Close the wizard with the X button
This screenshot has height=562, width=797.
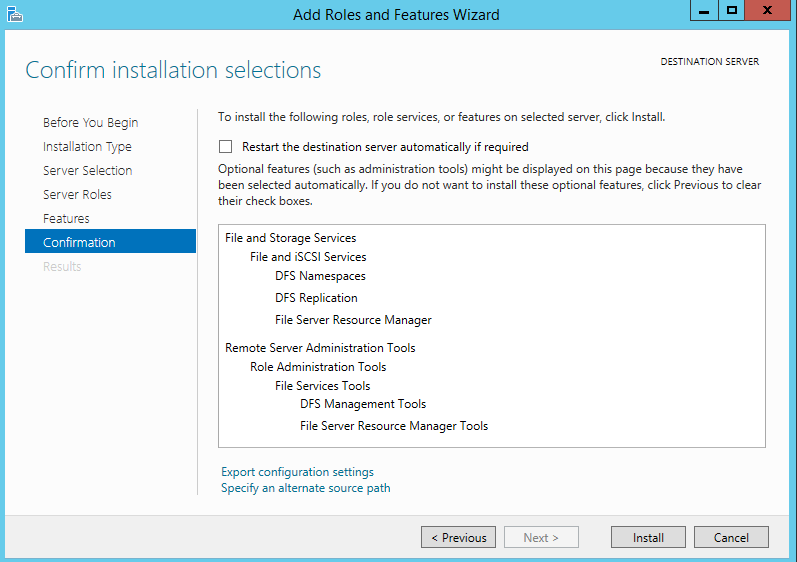768,11
